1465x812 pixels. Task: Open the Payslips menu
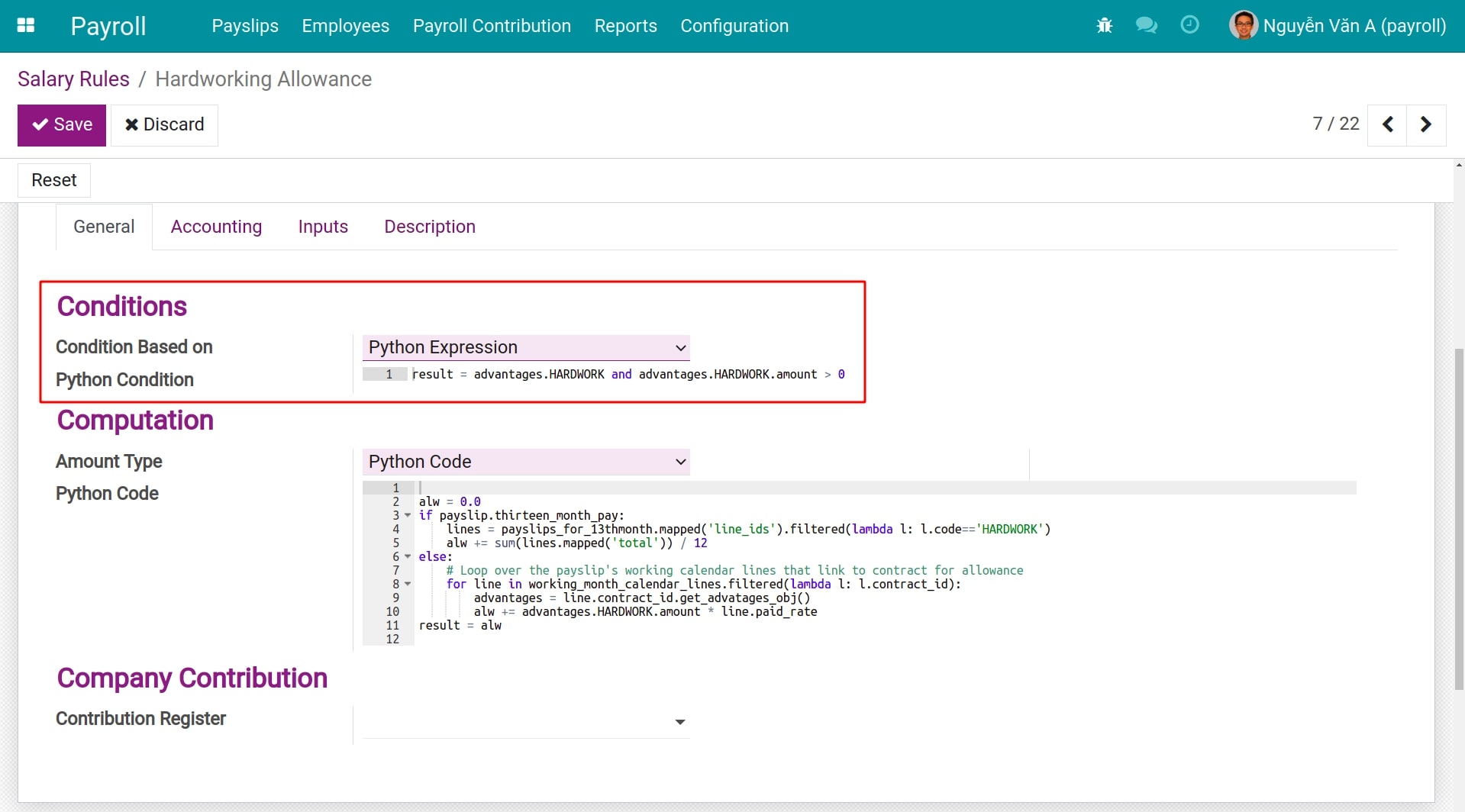[x=244, y=25]
